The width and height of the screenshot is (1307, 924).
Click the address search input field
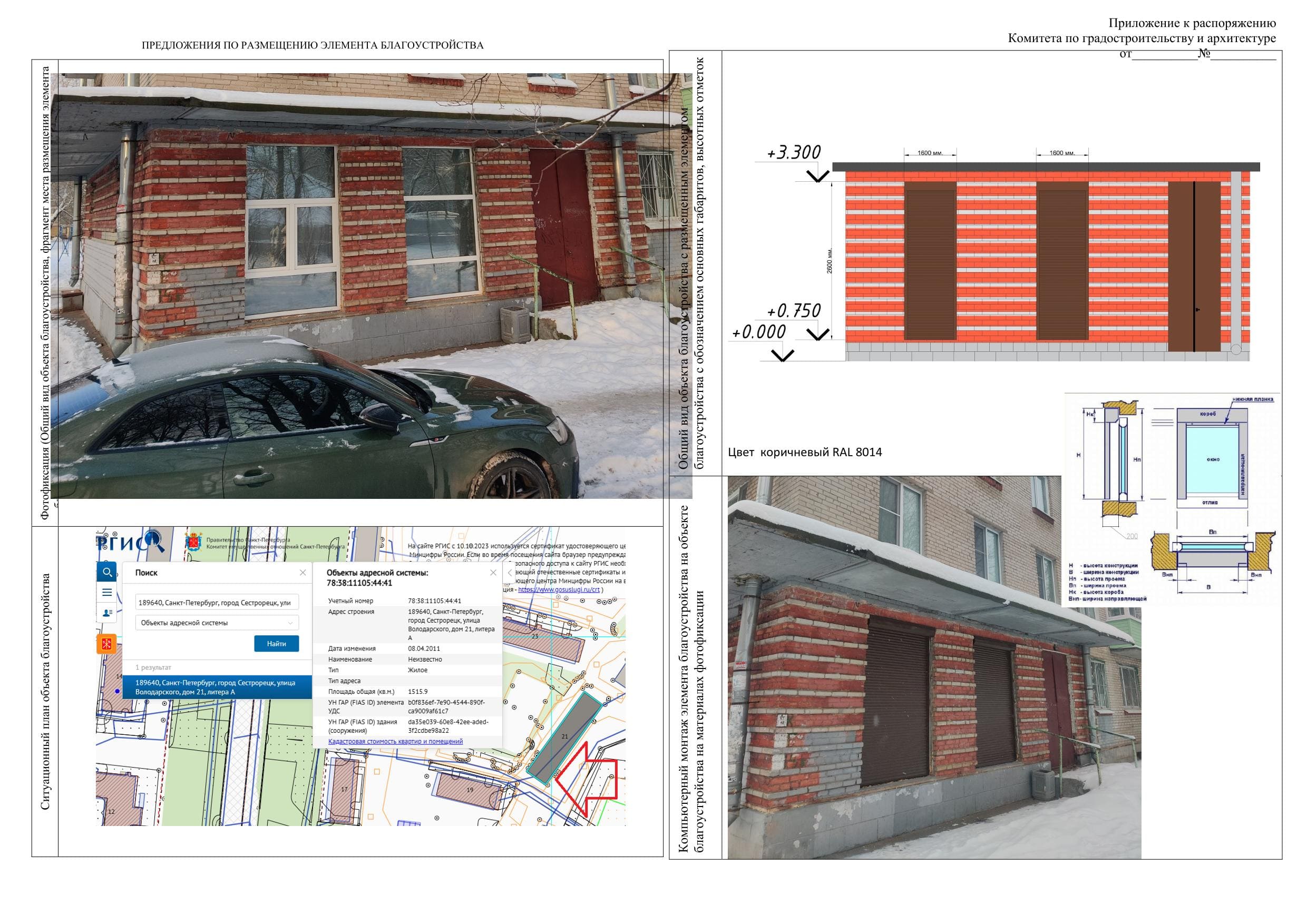[217, 603]
